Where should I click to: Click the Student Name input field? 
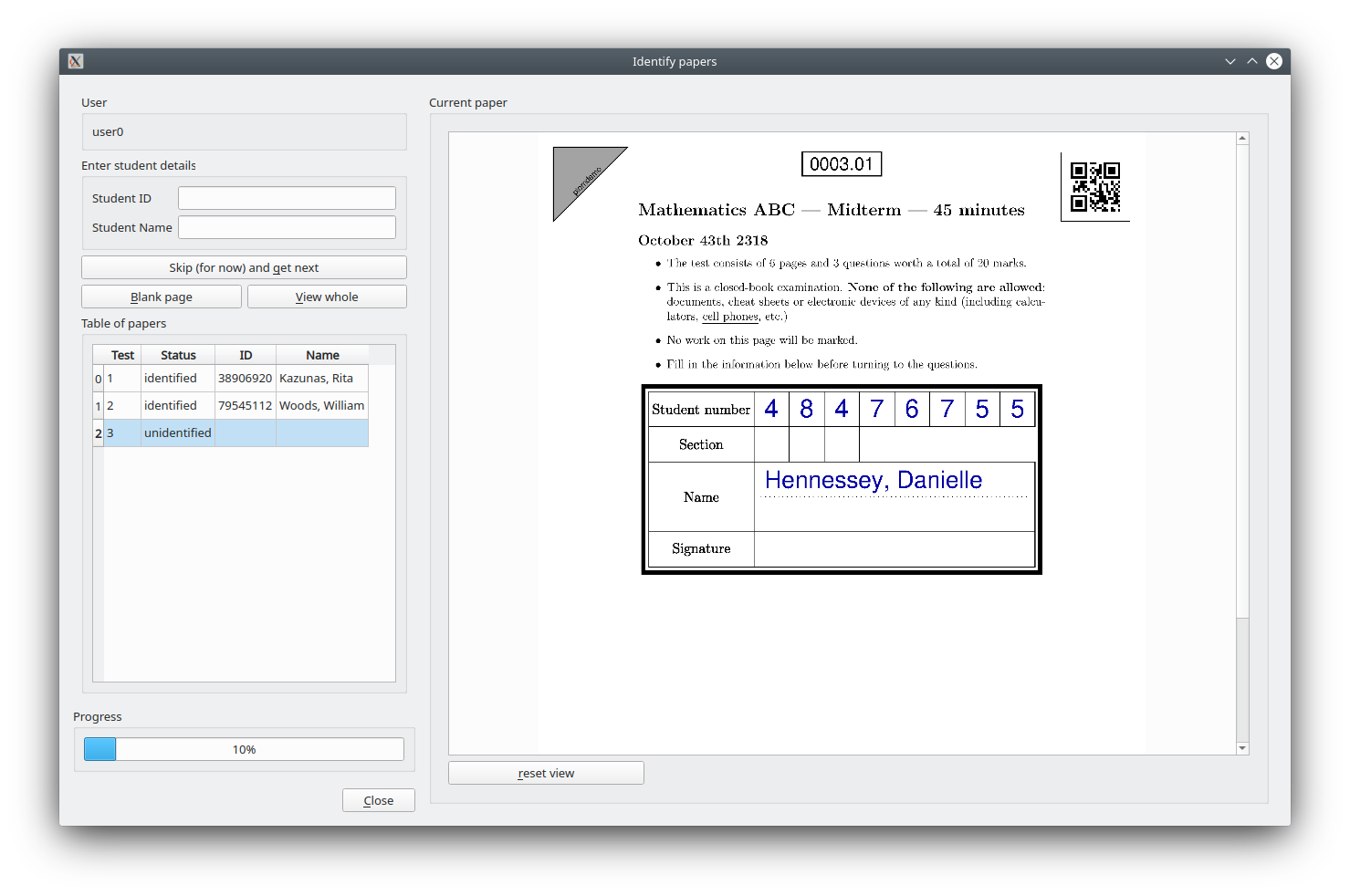click(x=287, y=227)
